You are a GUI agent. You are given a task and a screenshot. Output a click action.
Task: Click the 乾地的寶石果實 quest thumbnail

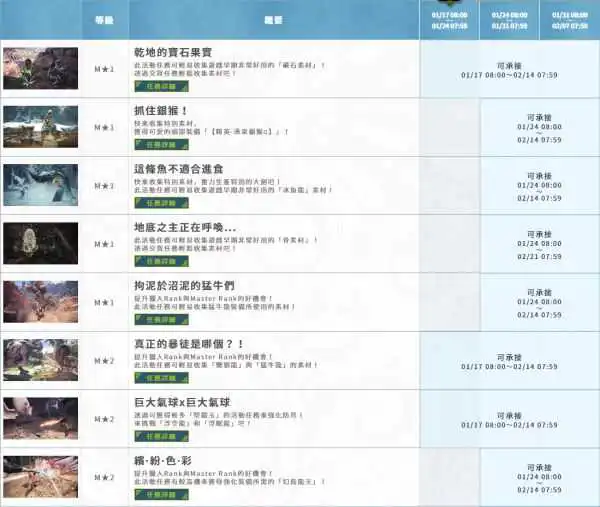pyautogui.click(x=40, y=68)
